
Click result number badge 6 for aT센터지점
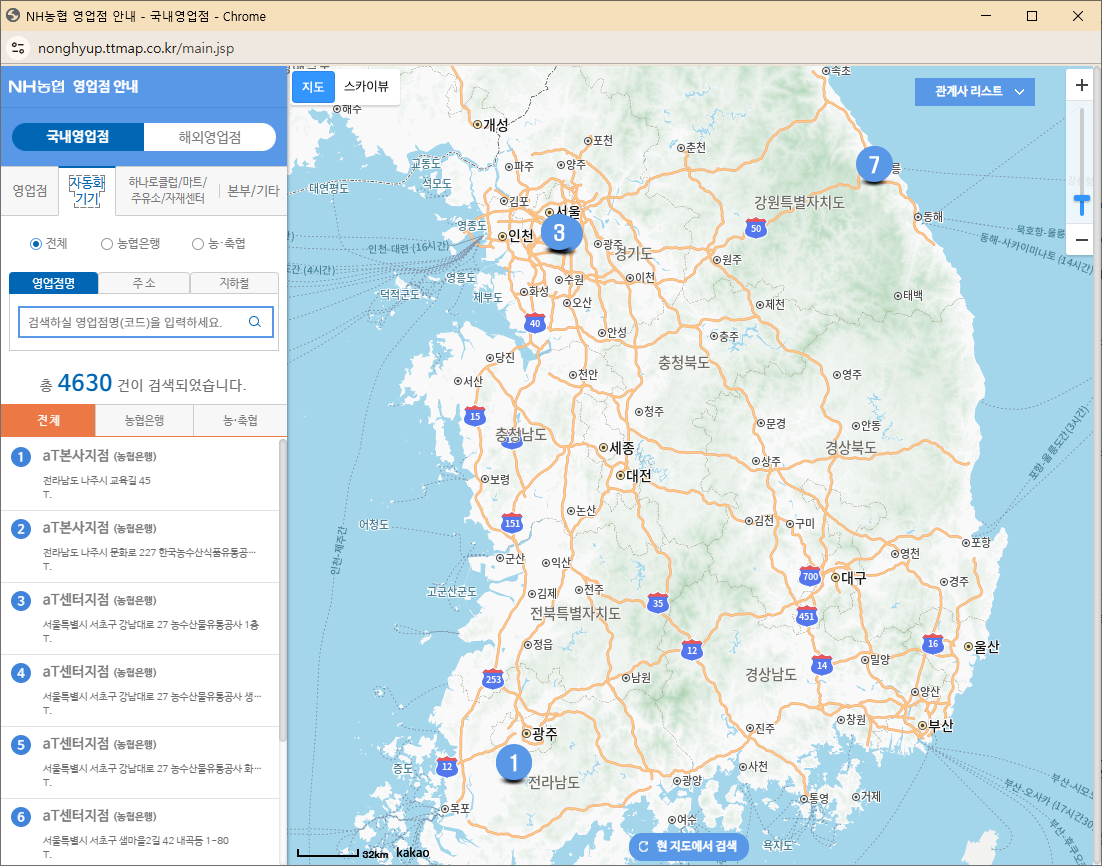tap(20, 817)
